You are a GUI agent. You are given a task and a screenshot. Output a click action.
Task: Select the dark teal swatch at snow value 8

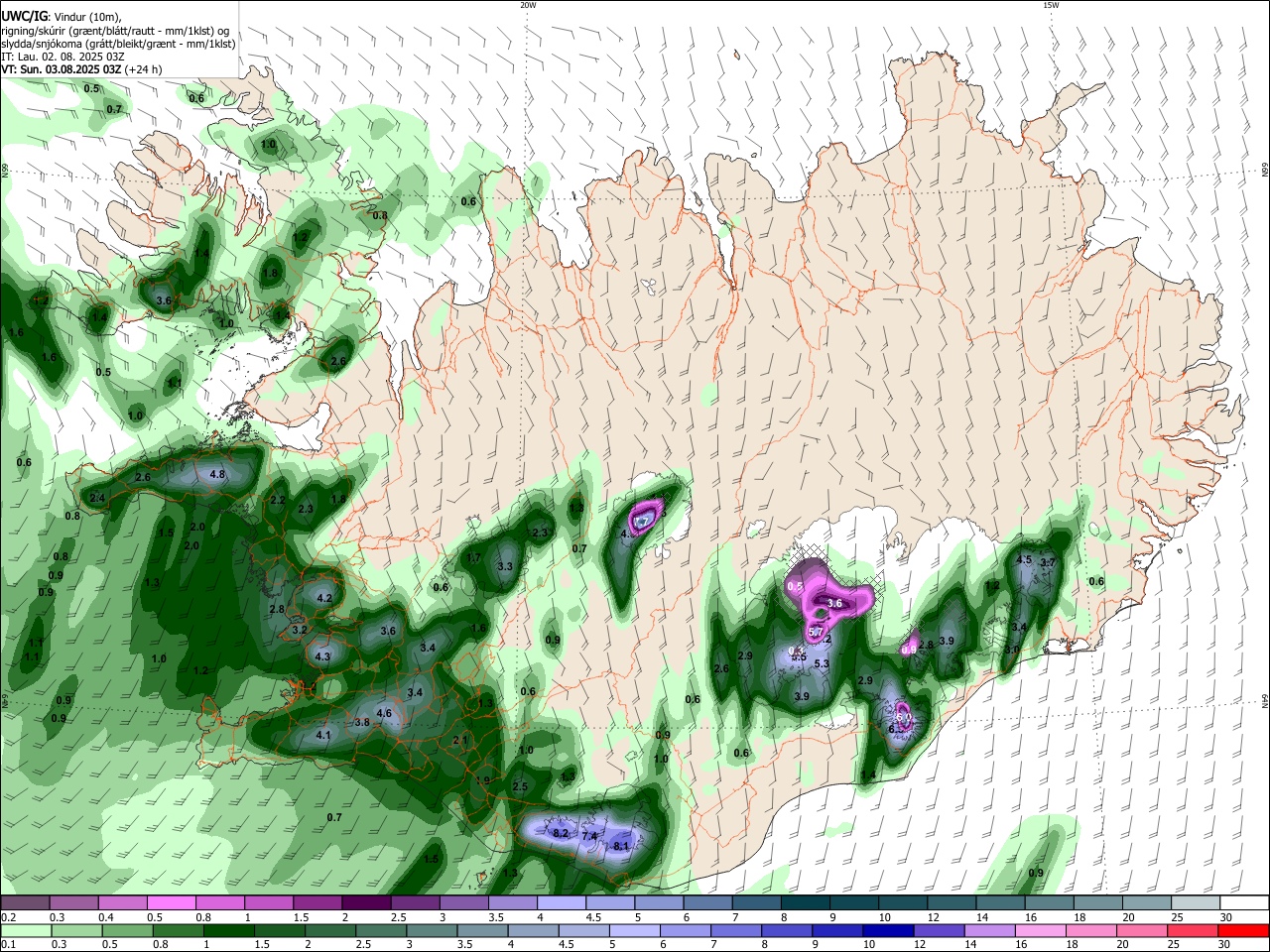[x=805, y=903]
